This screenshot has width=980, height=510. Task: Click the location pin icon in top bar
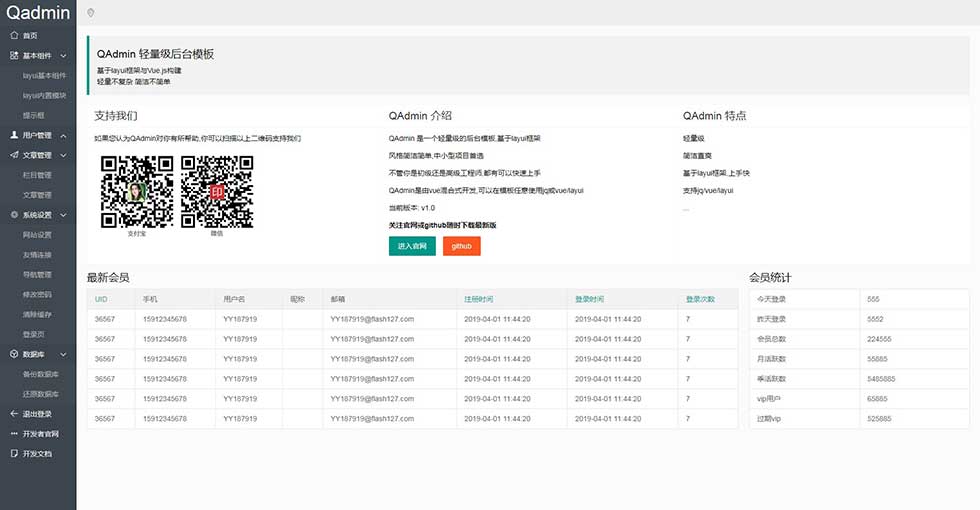tap(91, 13)
